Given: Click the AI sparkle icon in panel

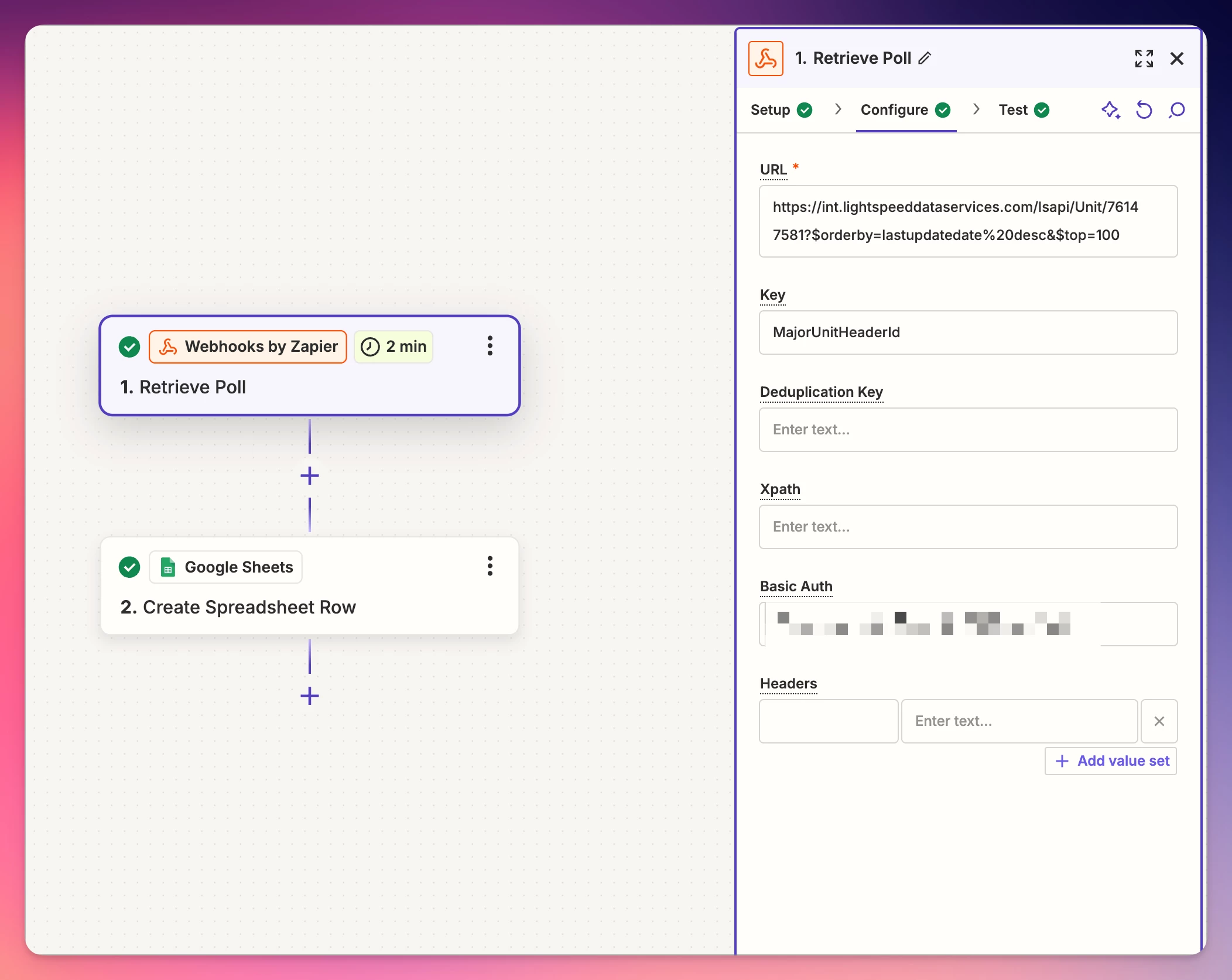Looking at the screenshot, I should click(x=1110, y=110).
